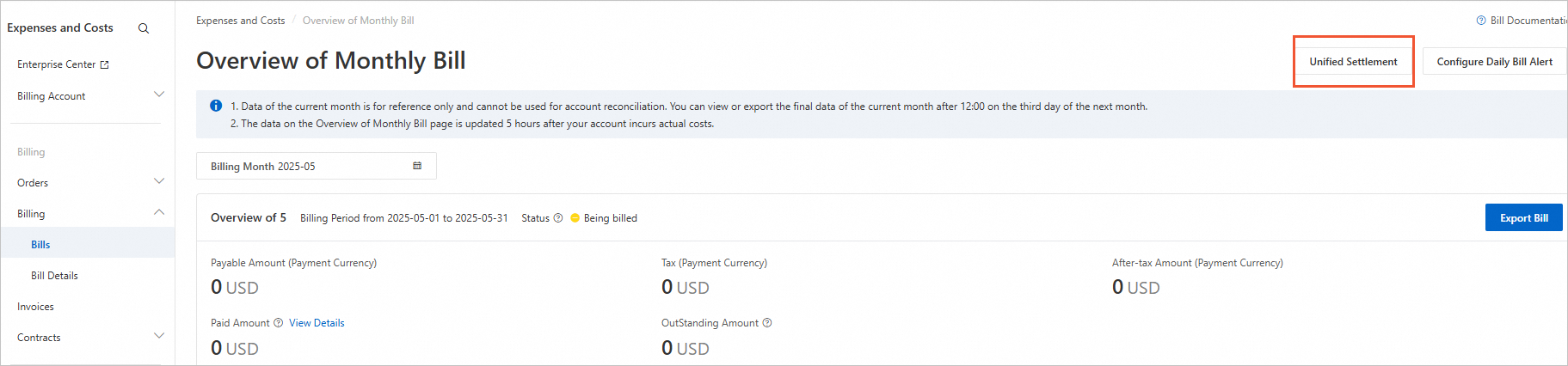Open Invoices in sidebar
The image size is (1568, 366).
click(x=35, y=307)
